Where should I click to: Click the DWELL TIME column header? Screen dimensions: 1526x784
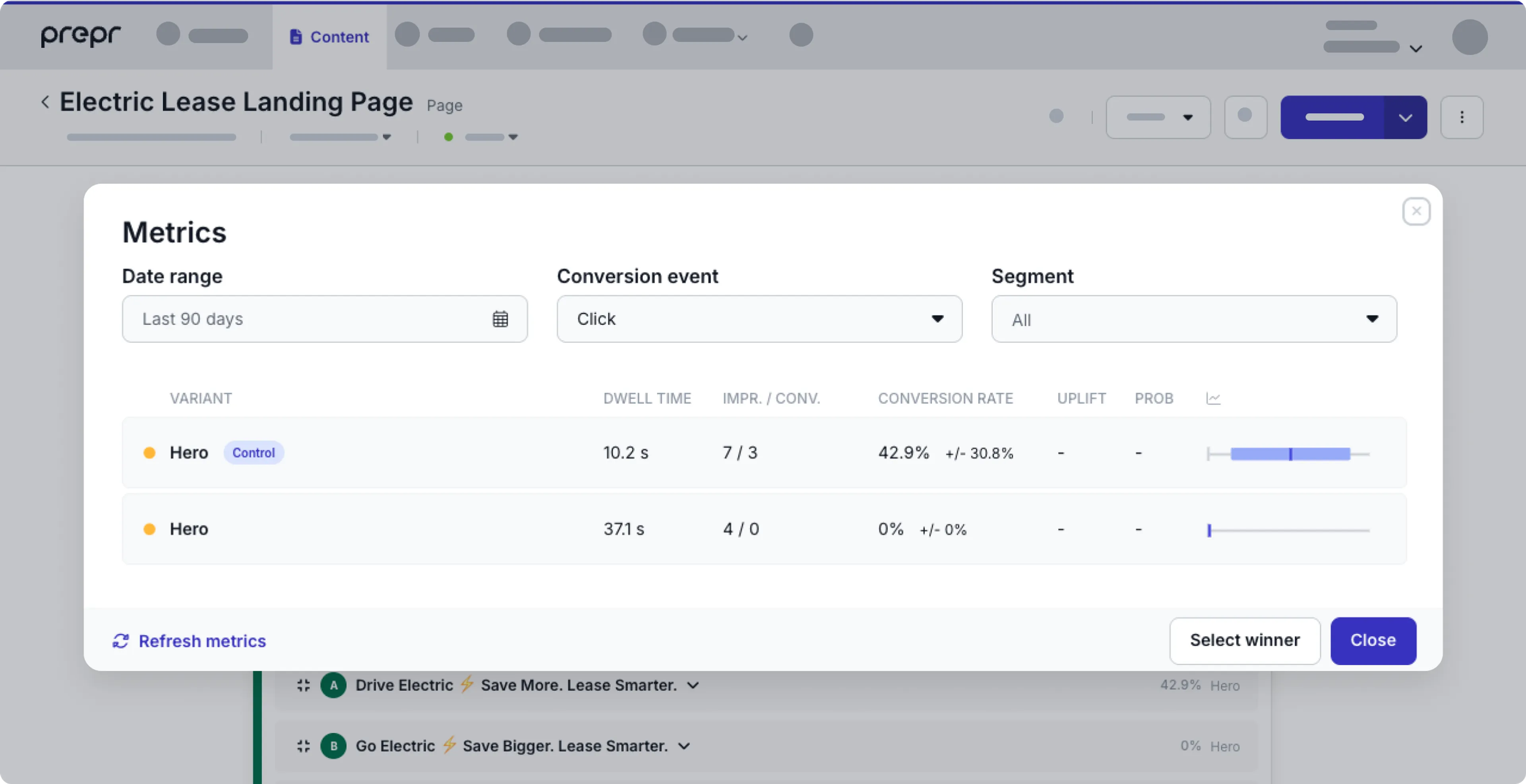647,398
